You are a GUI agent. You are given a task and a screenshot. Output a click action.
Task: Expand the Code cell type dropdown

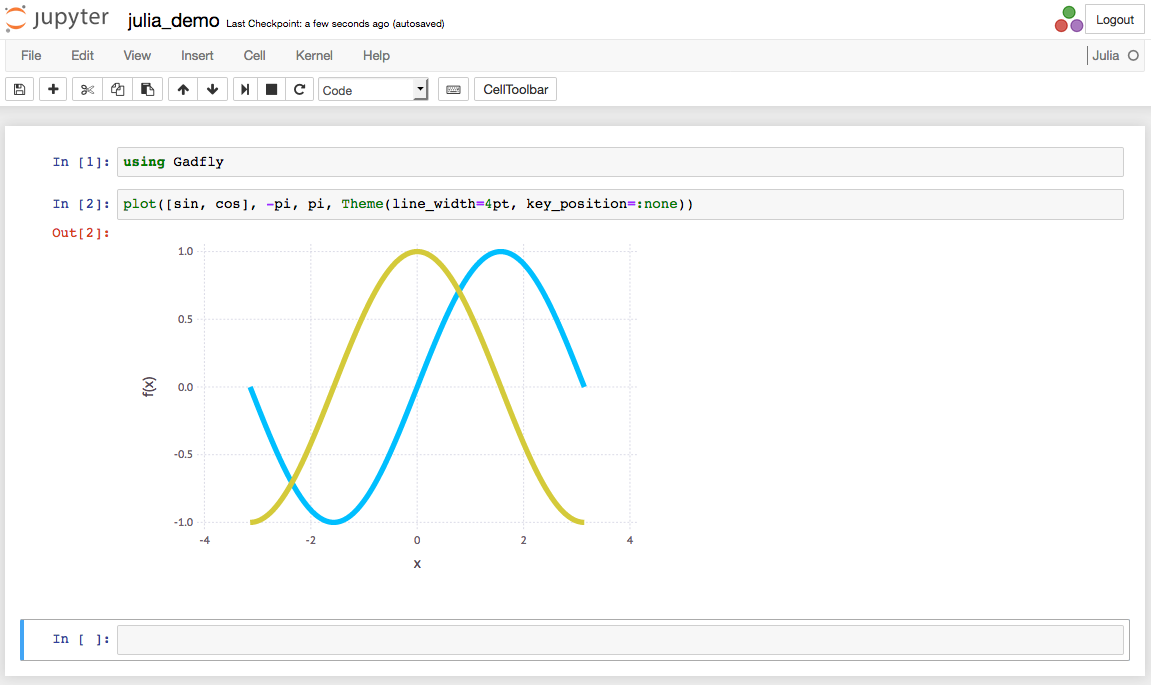[373, 90]
